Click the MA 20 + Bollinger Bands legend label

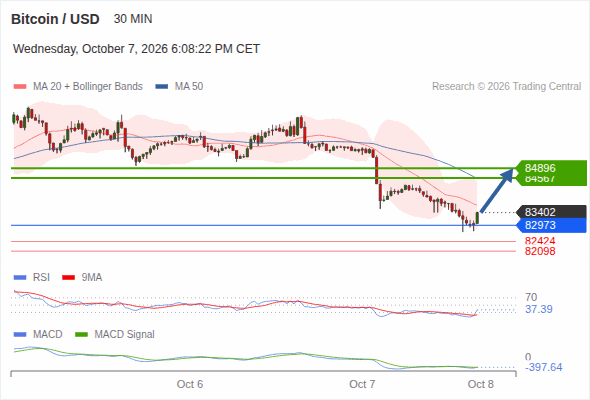[x=88, y=87]
